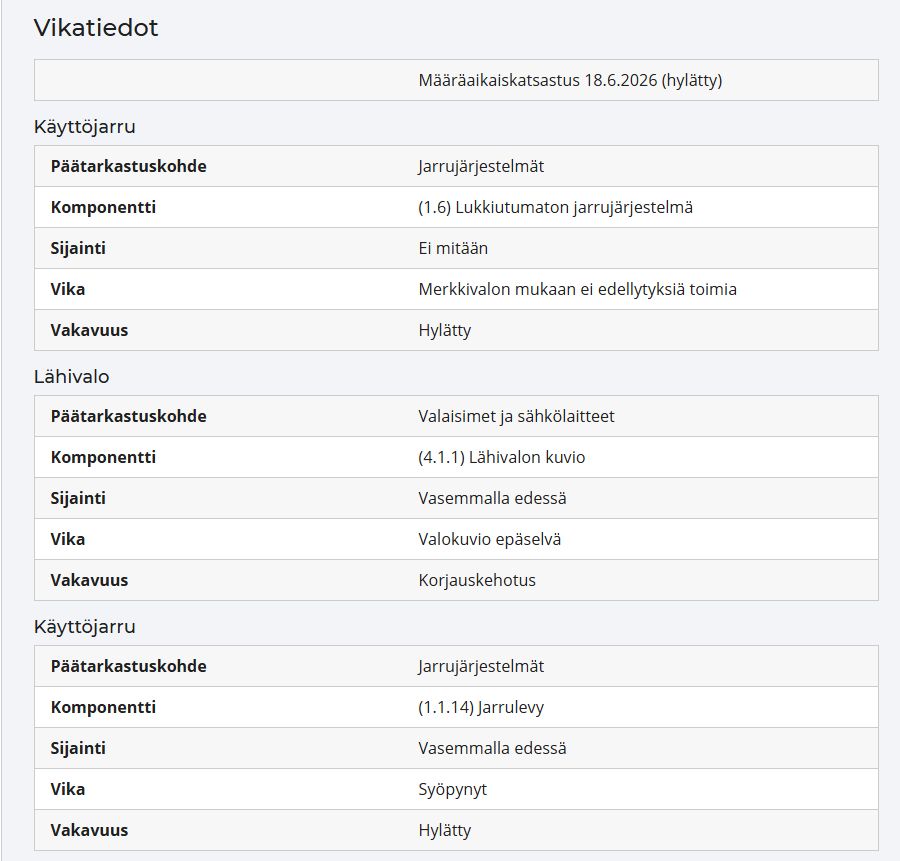
Task: Click the Korjauskehotus severity value
Action: (477, 580)
